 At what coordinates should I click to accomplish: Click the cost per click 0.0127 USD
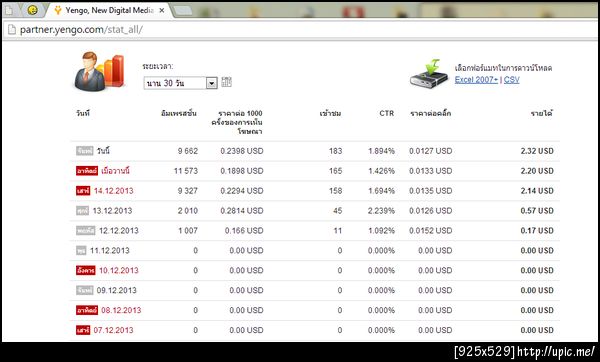coord(430,151)
